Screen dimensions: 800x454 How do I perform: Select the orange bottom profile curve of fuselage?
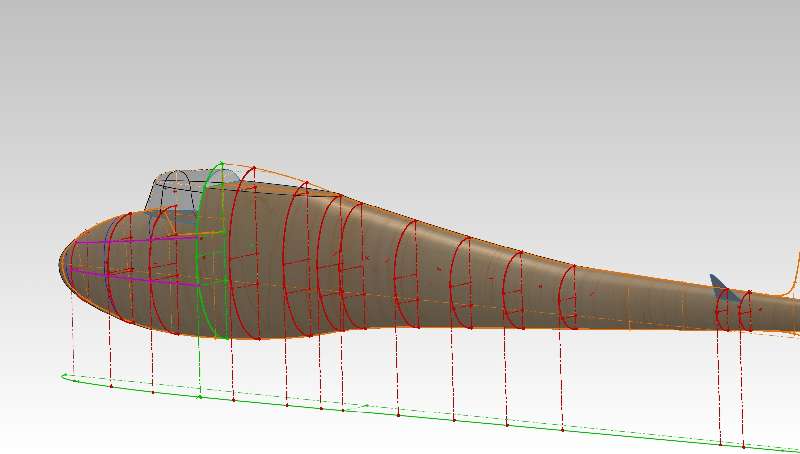[450, 327]
